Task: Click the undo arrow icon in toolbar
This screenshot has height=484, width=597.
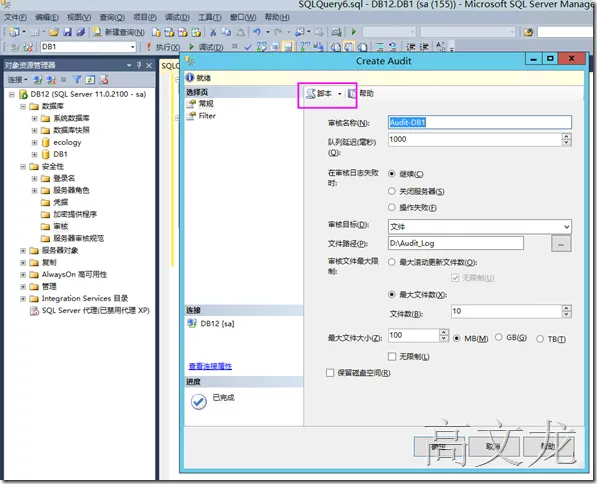Action: tap(257, 32)
